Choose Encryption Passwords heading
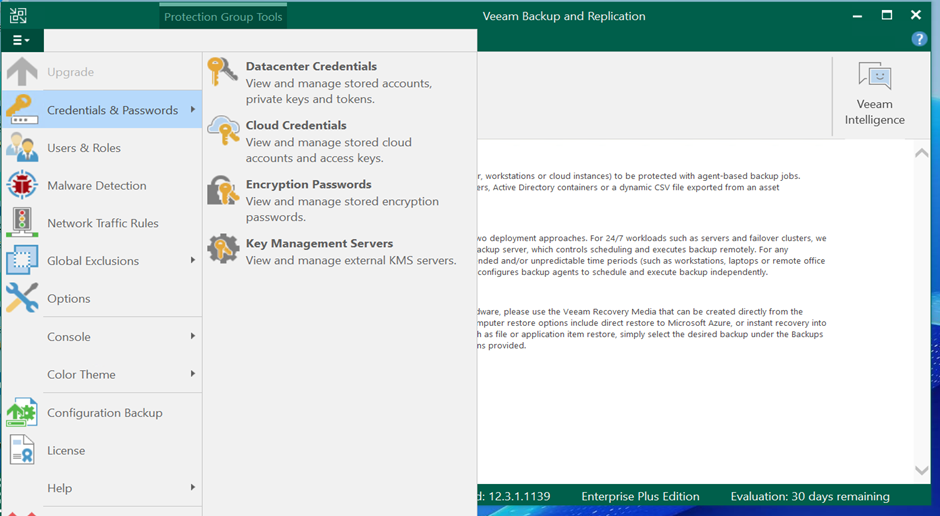This screenshot has width=940, height=516. 309,184
